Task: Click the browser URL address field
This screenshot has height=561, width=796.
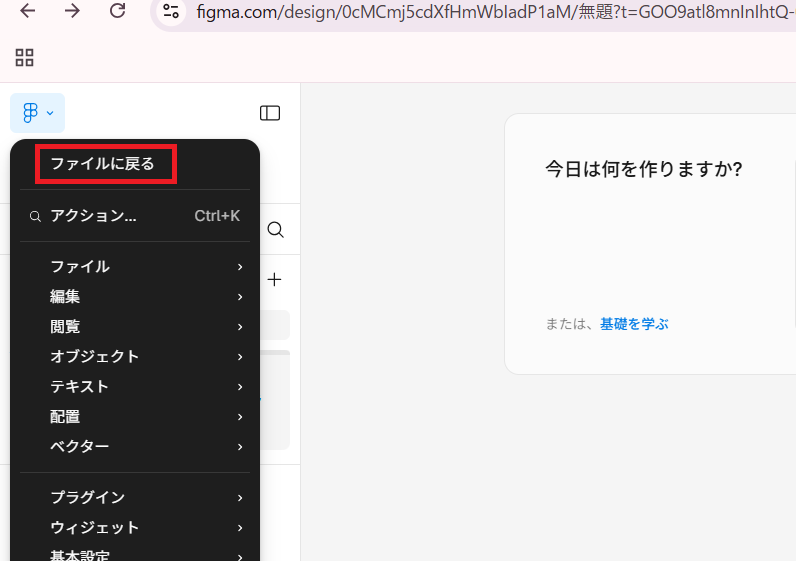Action: [480, 11]
